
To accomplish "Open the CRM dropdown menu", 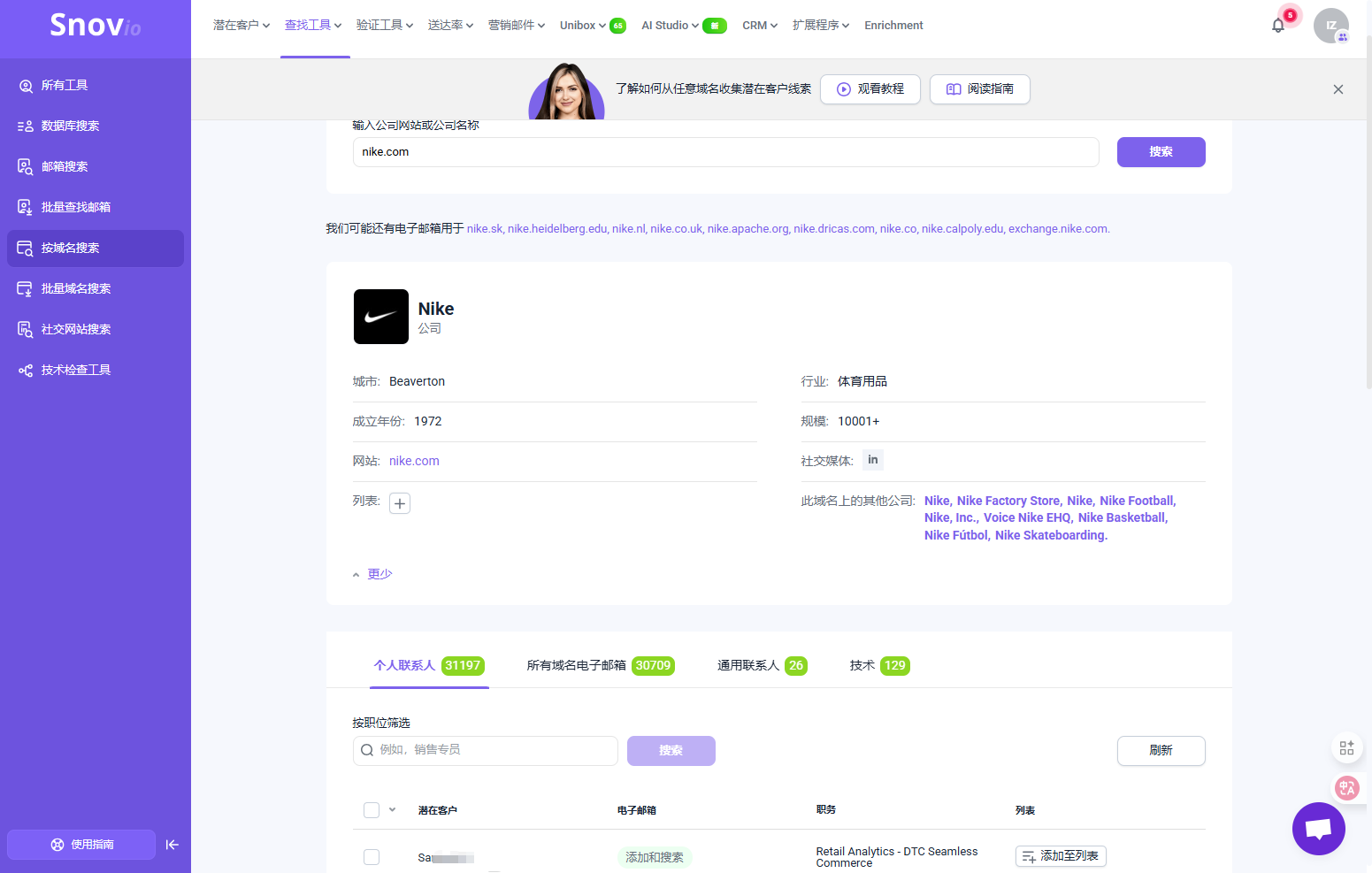I will 759,26.
